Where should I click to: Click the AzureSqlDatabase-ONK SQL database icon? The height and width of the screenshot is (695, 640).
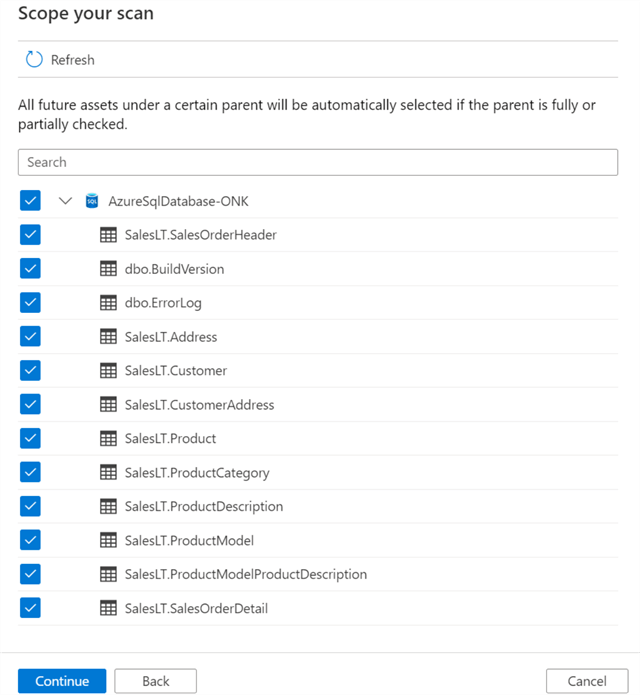(x=92, y=201)
